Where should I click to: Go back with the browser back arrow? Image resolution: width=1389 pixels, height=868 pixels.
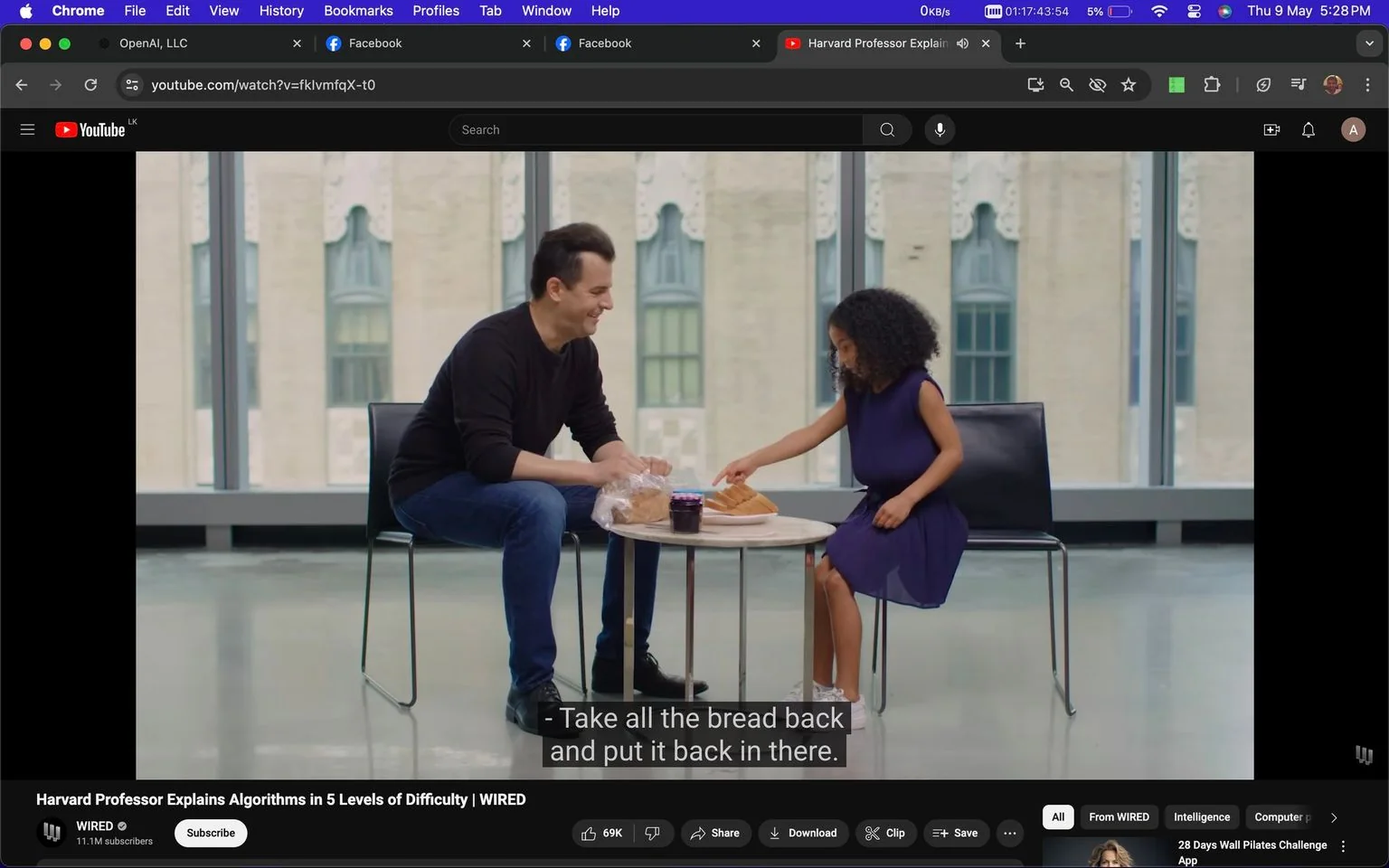click(22, 85)
